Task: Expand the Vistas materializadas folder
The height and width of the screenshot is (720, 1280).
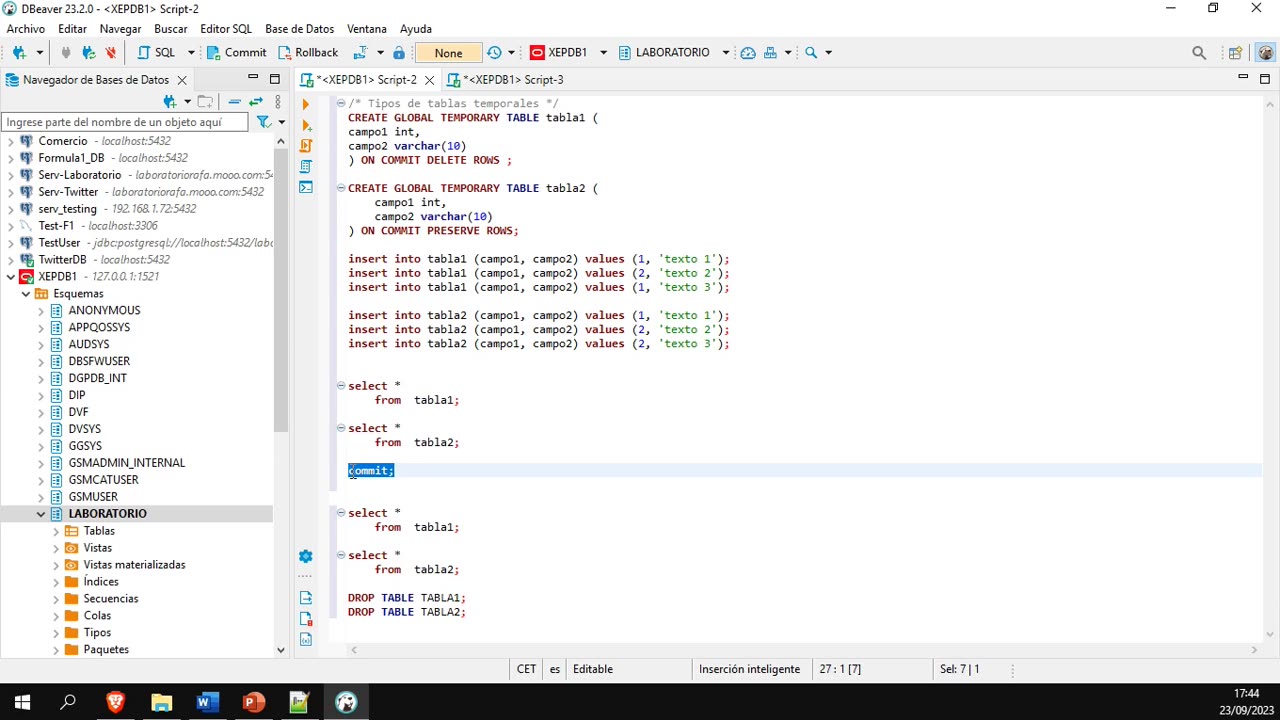Action: [56, 565]
